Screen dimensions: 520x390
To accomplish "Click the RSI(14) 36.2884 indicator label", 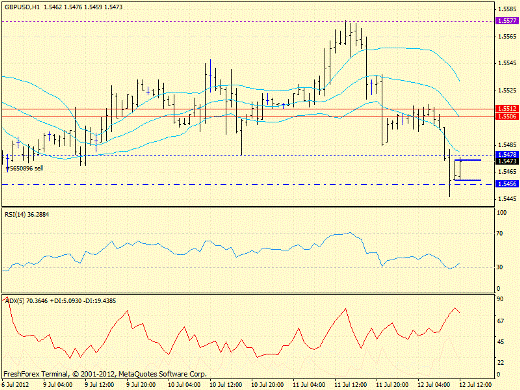I will point(27,214).
